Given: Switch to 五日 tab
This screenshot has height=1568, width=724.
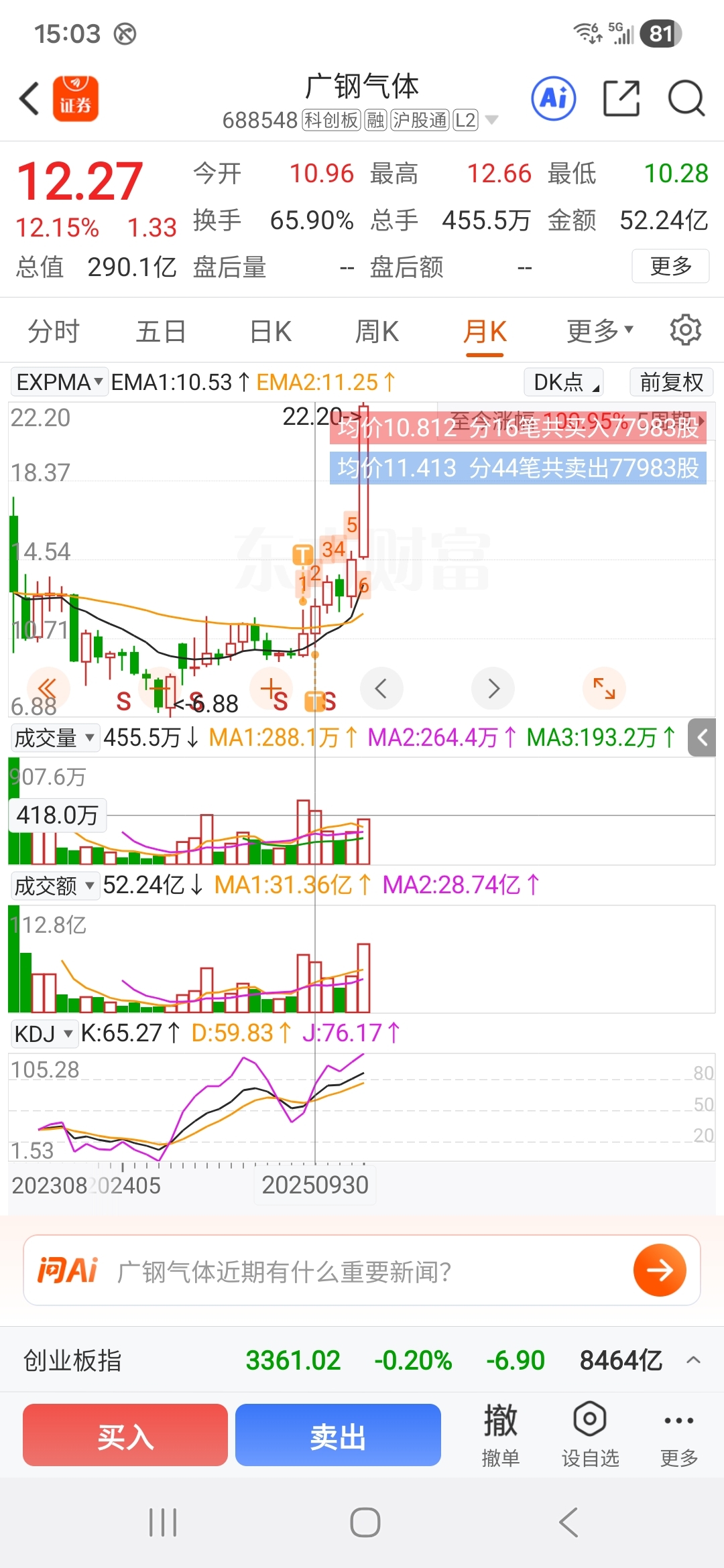Looking at the screenshot, I should [161, 330].
